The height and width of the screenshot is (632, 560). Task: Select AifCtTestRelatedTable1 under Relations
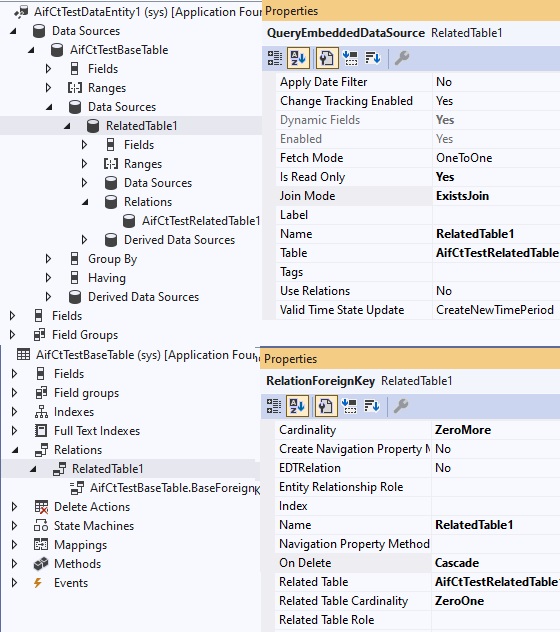pos(201,221)
